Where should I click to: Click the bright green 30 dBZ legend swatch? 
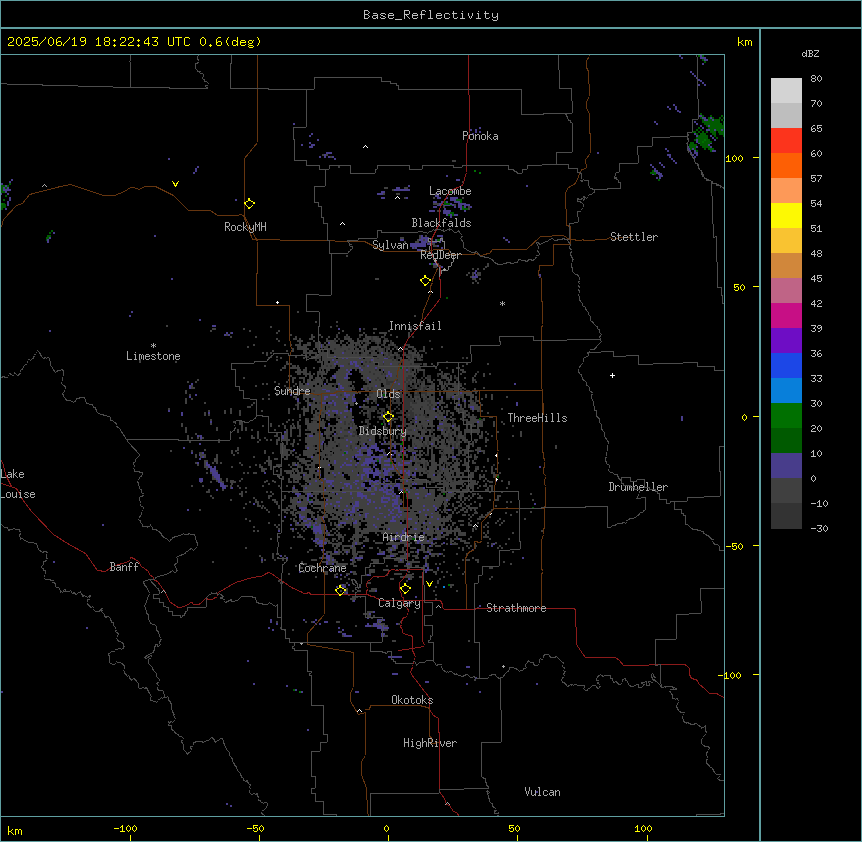pyautogui.click(x=786, y=416)
